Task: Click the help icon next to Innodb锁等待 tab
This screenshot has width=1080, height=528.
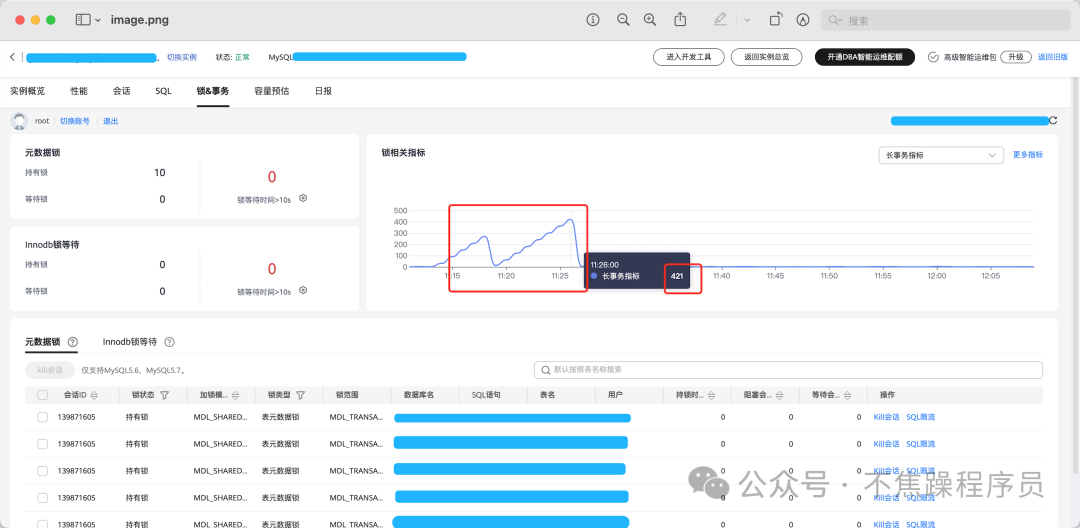Action: click(x=169, y=342)
